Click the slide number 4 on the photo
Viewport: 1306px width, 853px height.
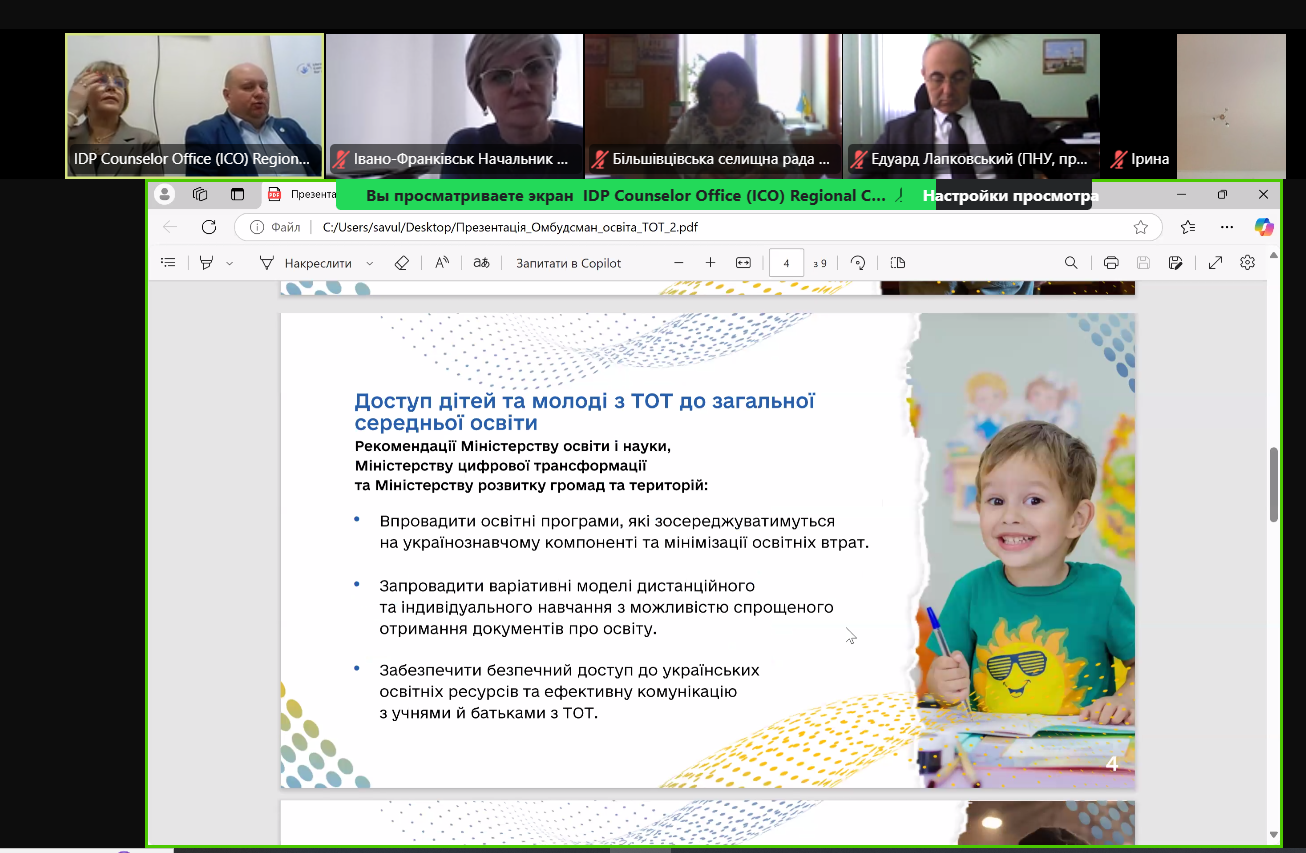tap(1112, 765)
